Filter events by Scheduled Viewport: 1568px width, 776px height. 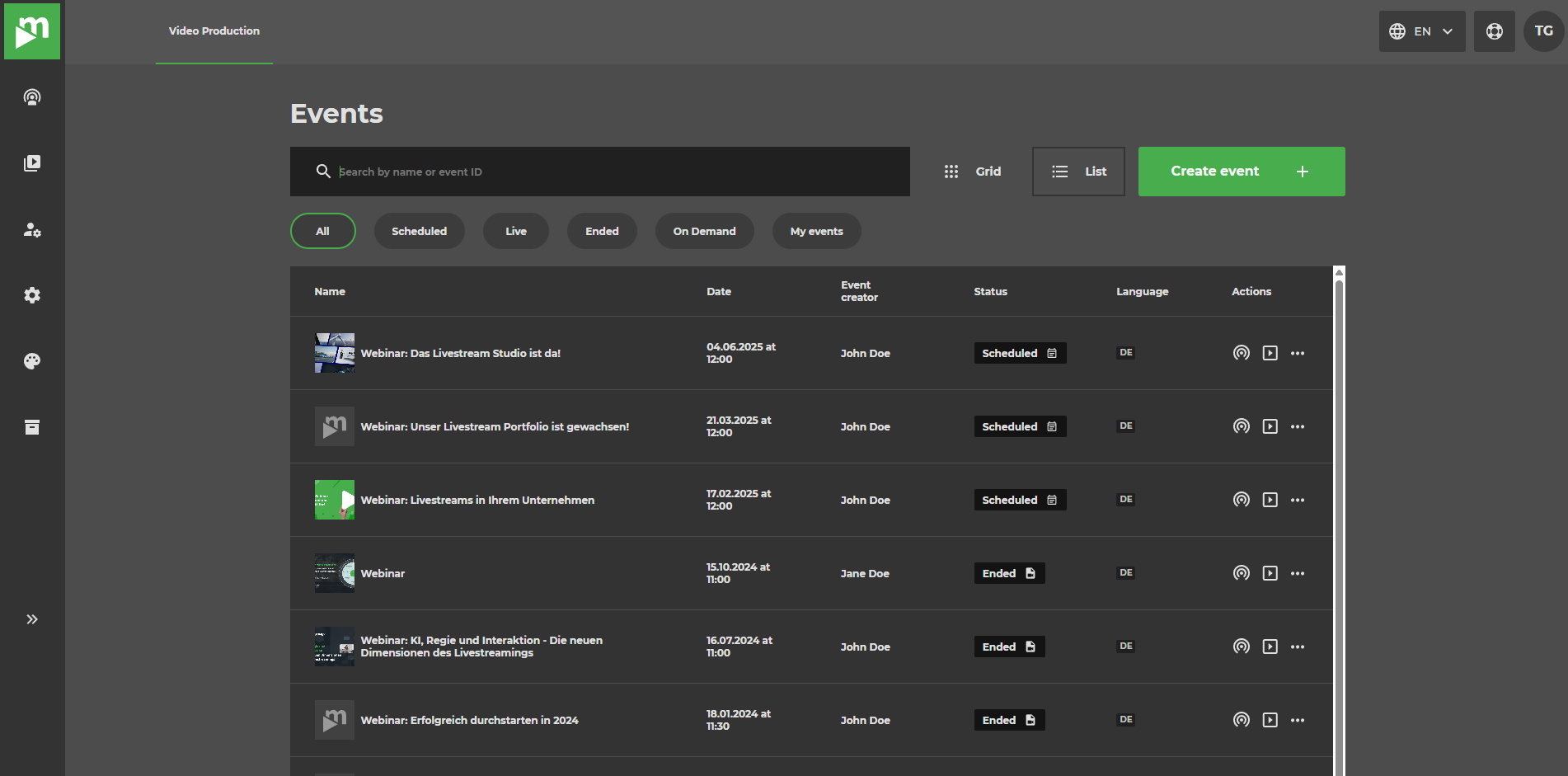[x=420, y=231]
